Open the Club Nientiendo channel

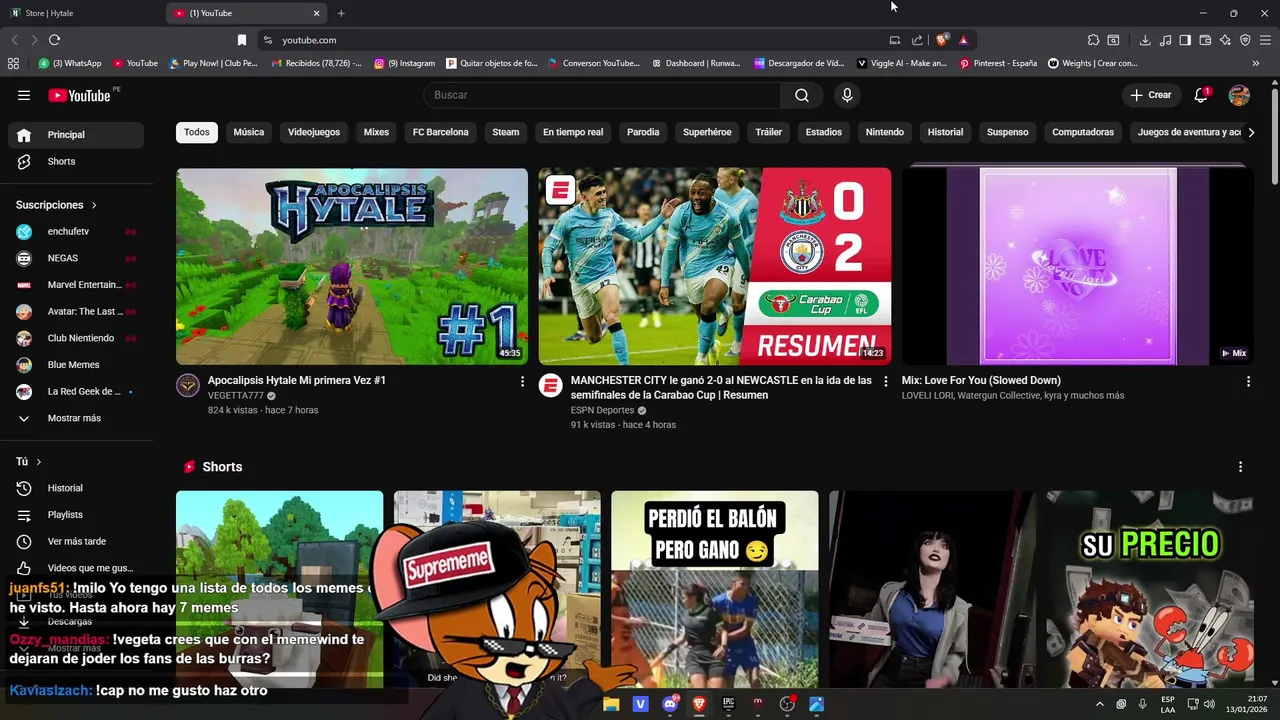pos(76,338)
